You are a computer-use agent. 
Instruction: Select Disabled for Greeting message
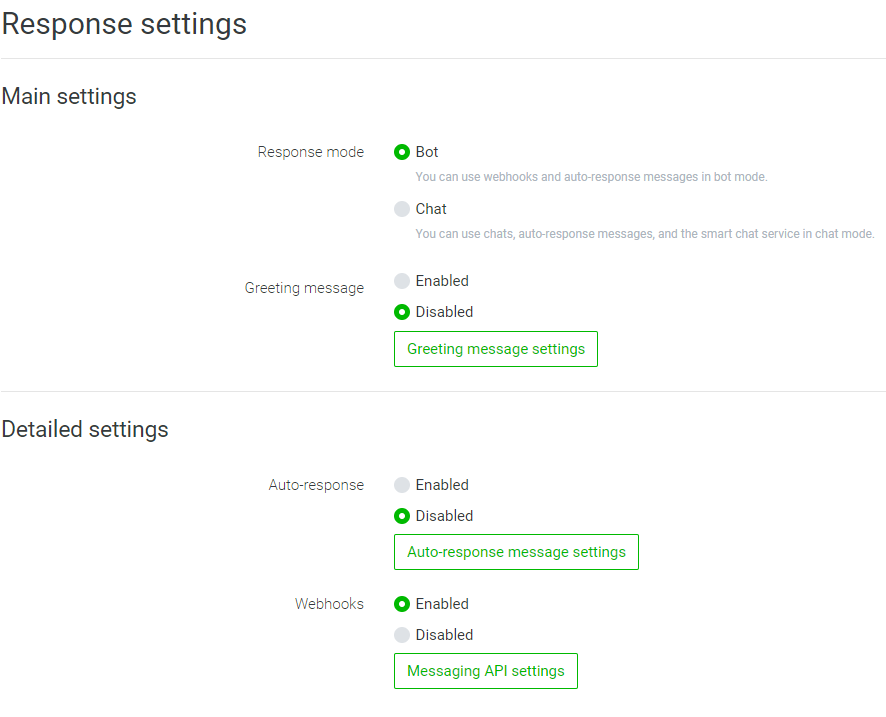[x=402, y=312]
